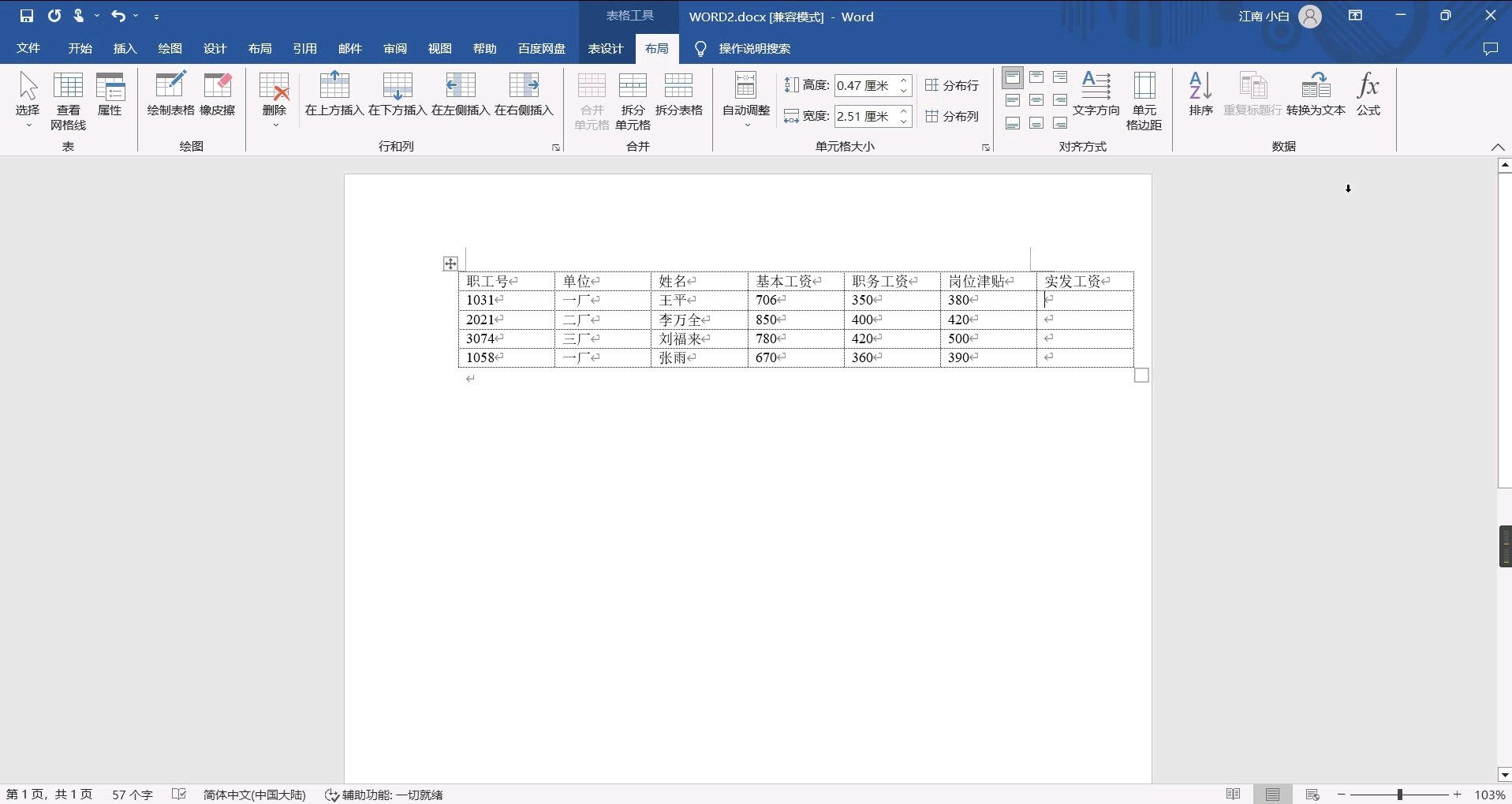Click vertical scrollbar down arrow

tap(1505, 775)
